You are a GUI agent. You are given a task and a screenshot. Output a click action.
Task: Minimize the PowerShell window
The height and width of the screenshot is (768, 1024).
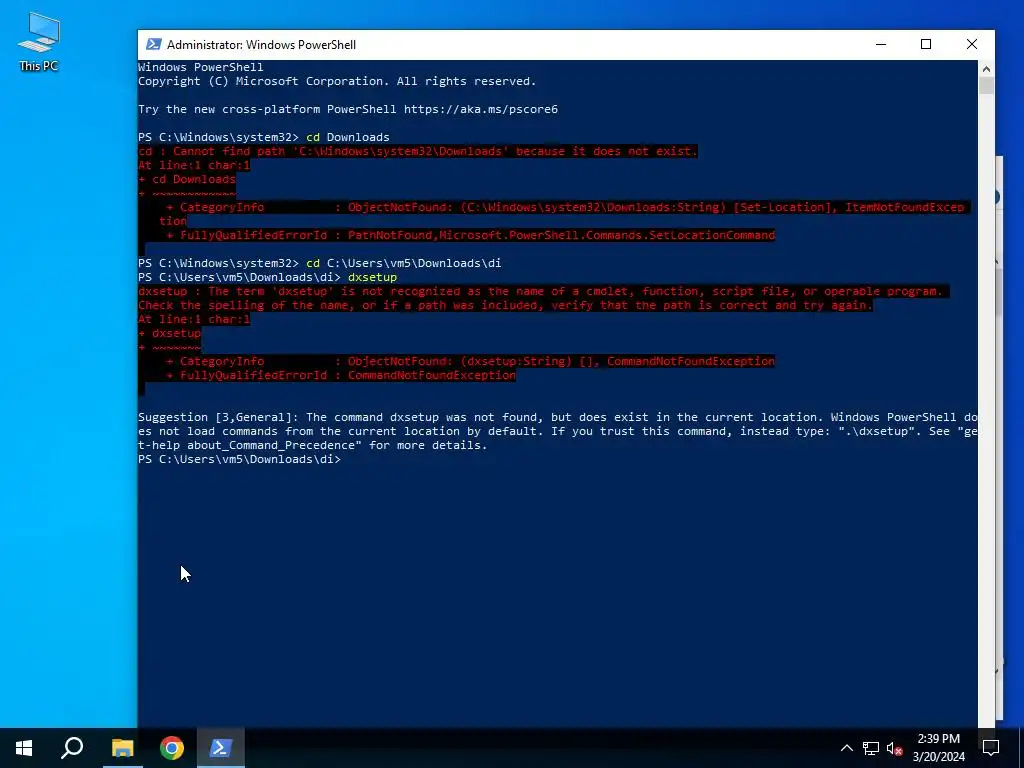point(881,44)
